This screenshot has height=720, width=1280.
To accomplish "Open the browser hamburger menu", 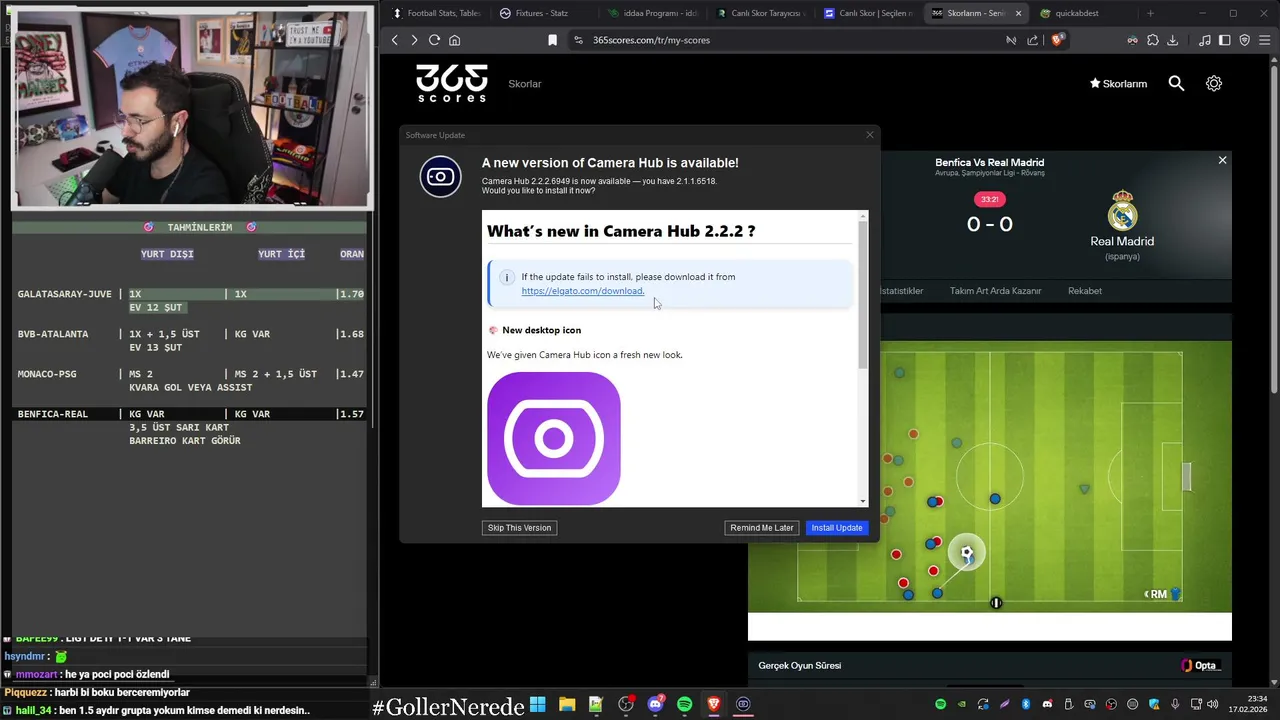I will pos(1264,40).
